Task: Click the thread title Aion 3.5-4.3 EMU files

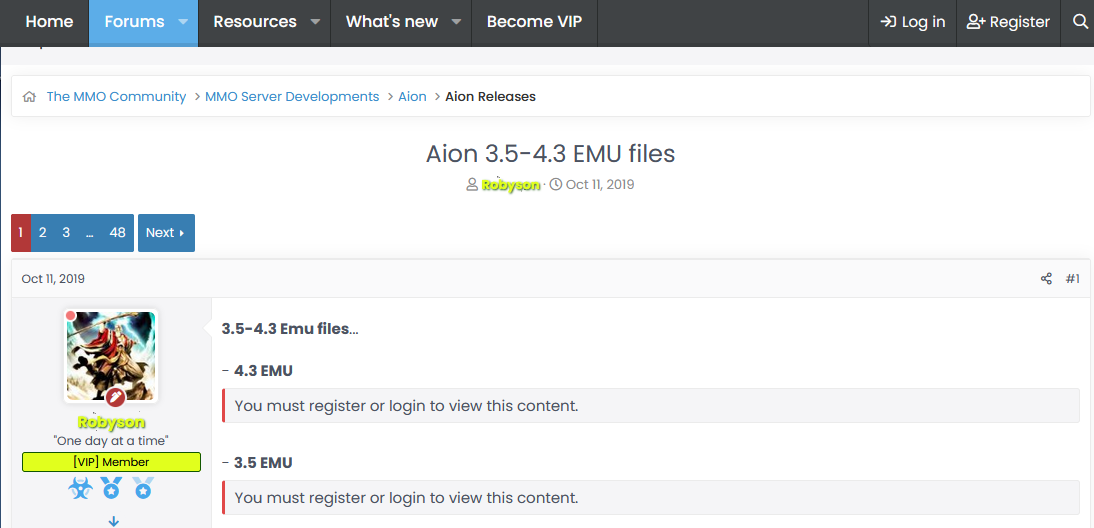Action: [550, 153]
